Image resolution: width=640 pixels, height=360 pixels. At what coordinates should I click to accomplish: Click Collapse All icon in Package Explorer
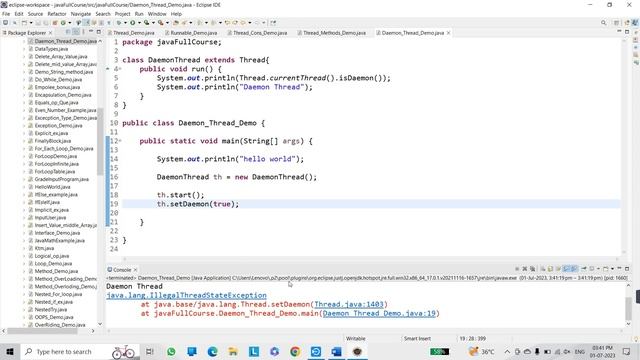click(68, 32)
